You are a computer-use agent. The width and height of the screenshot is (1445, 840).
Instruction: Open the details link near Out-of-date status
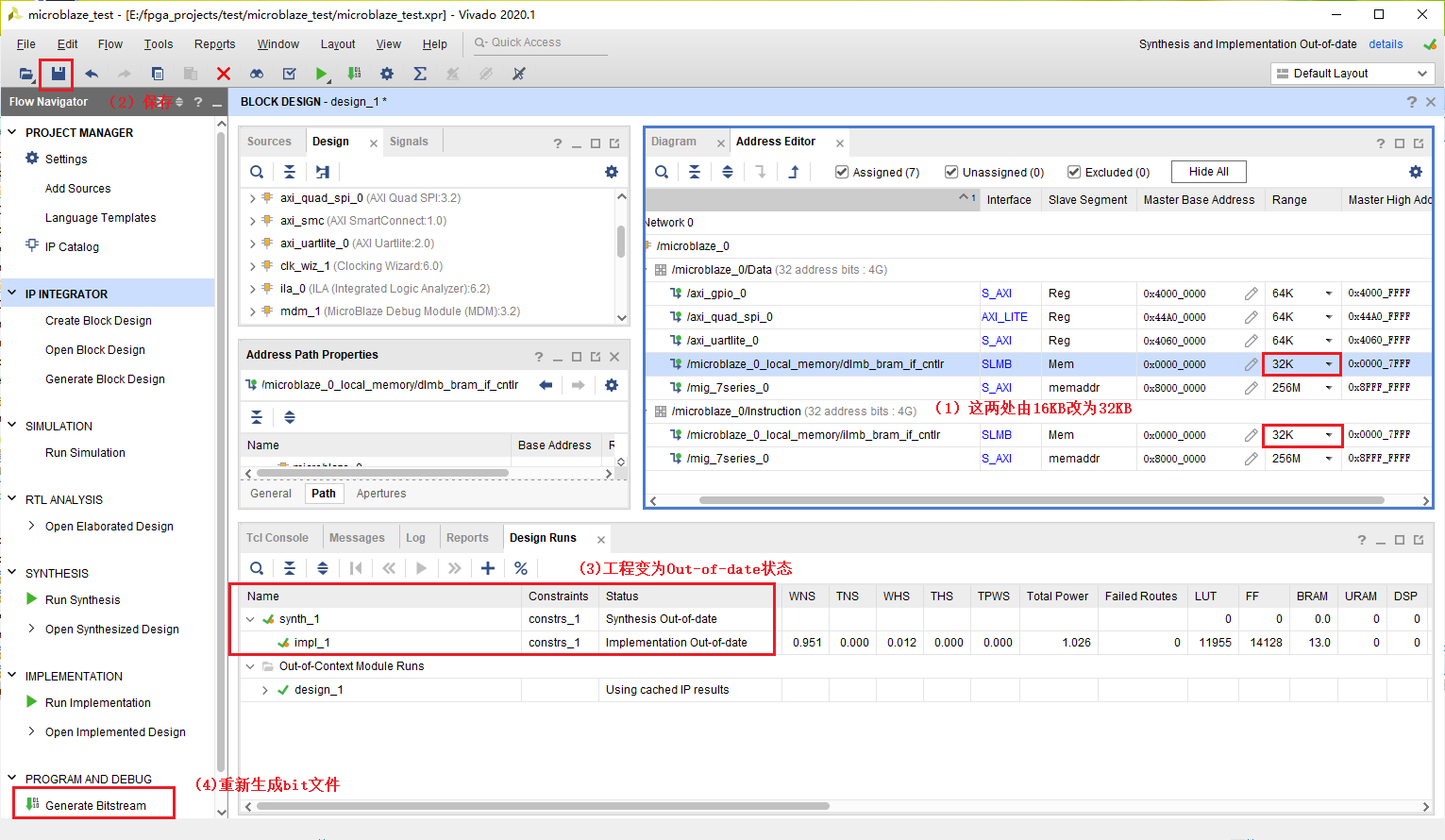coord(1385,43)
